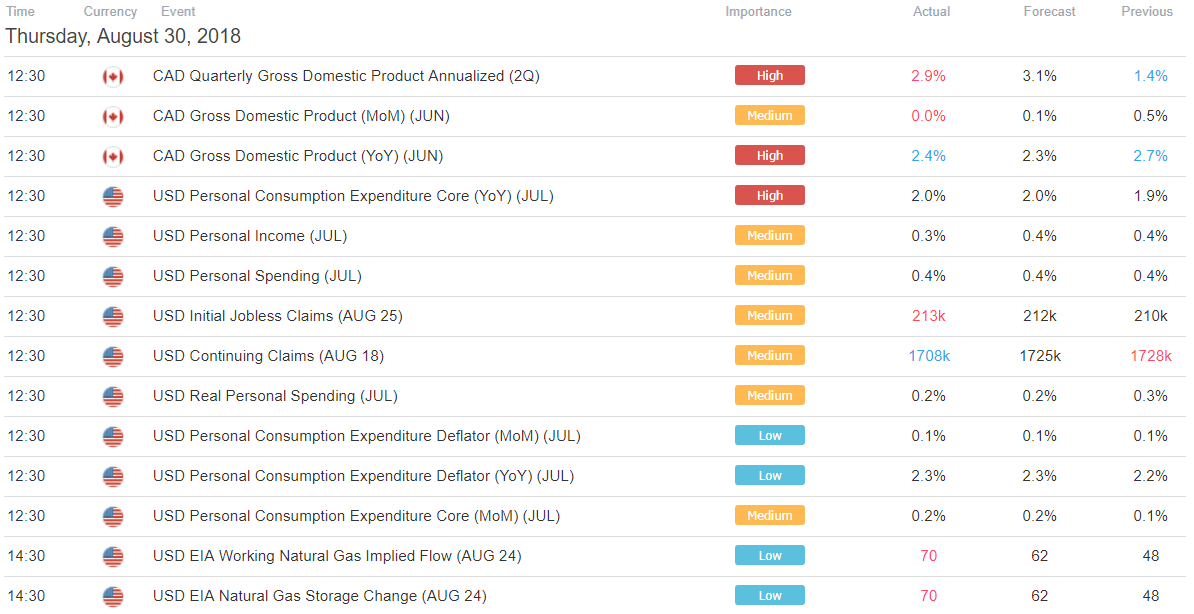Click US flag for EIA Natural Gas Storage Change
The height and width of the screenshot is (614, 1194).
[113, 596]
